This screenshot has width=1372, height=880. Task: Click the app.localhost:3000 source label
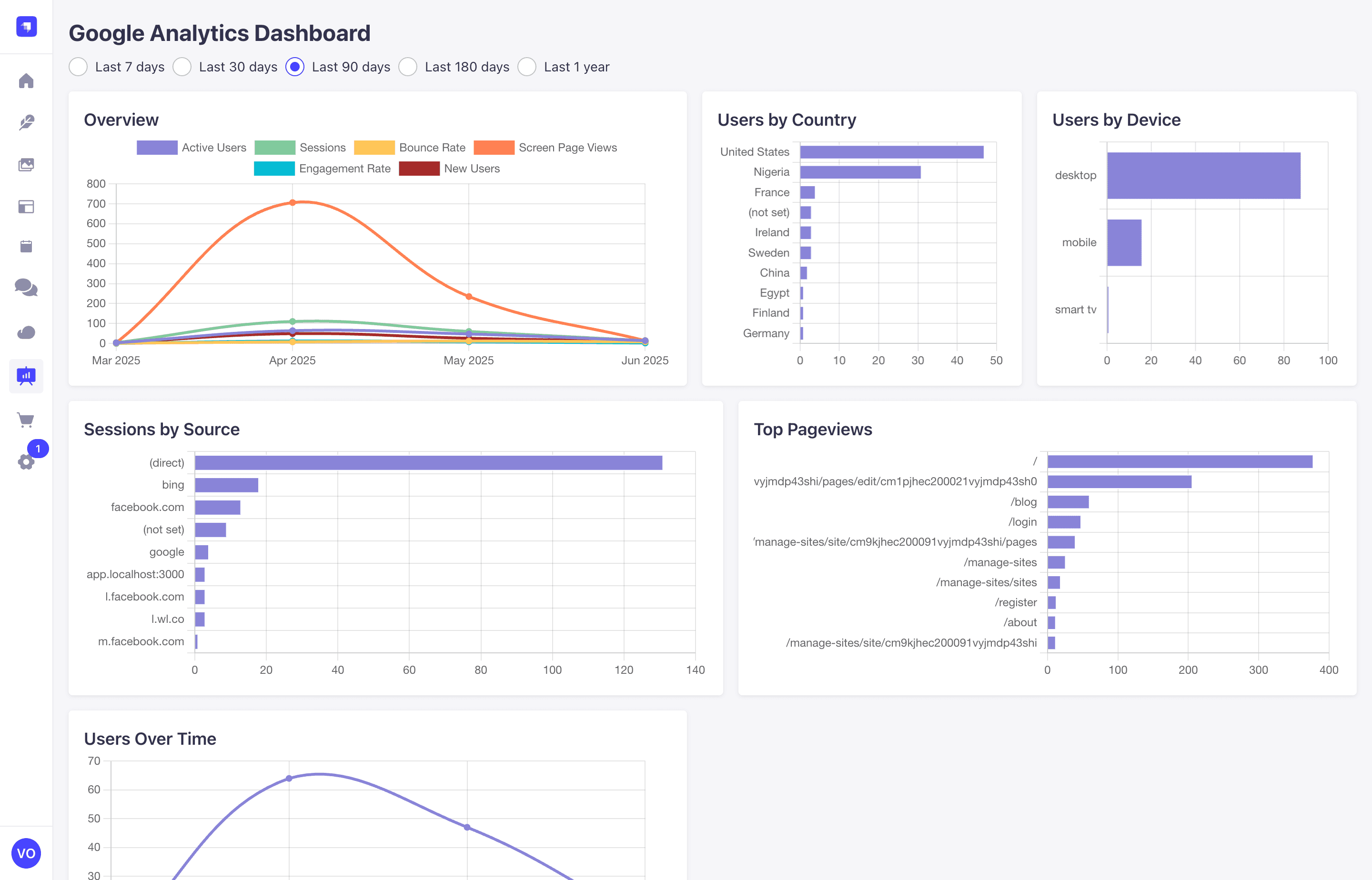(x=135, y=574)
